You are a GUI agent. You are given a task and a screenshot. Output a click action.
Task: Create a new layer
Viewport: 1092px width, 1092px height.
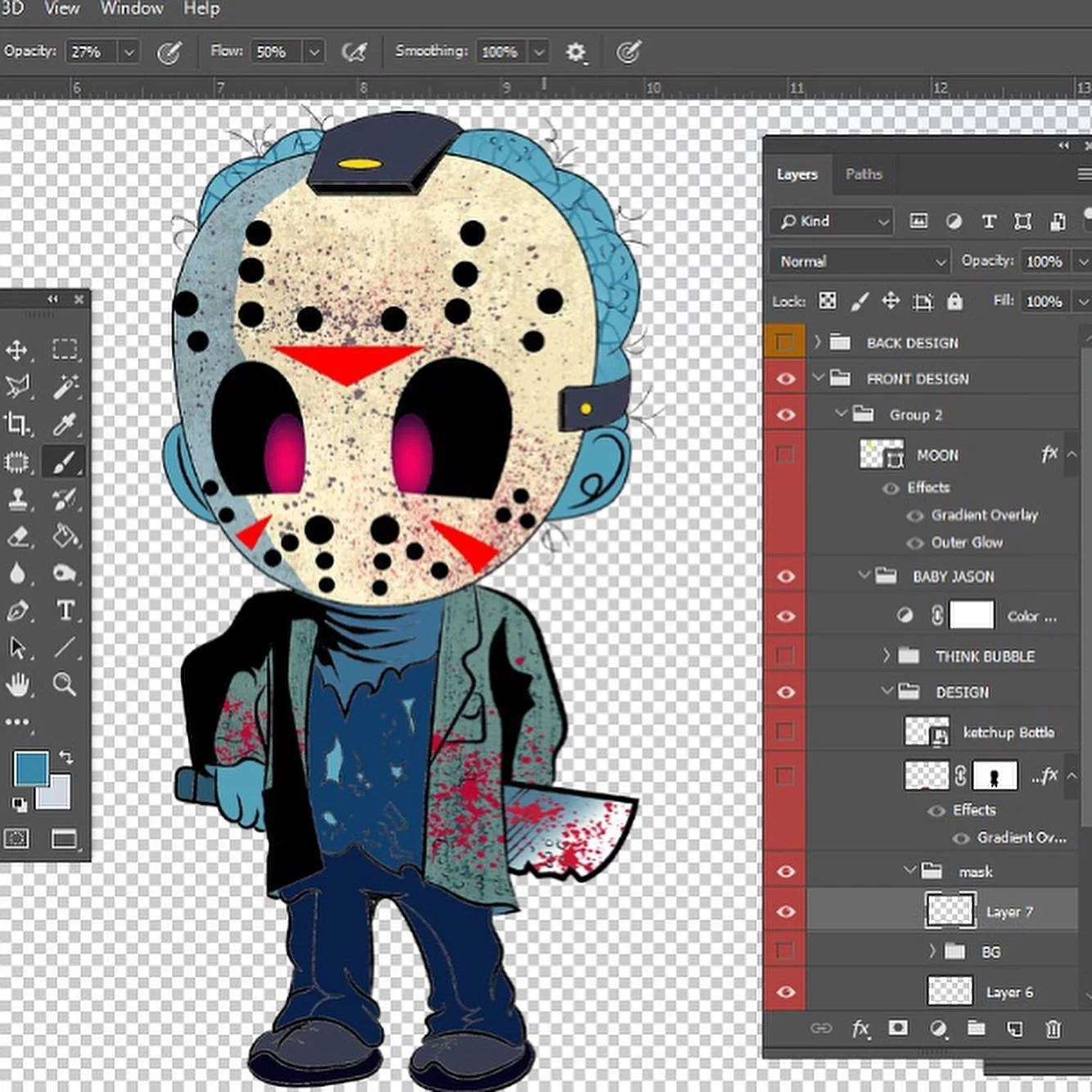click(x=1014, y=1029)
